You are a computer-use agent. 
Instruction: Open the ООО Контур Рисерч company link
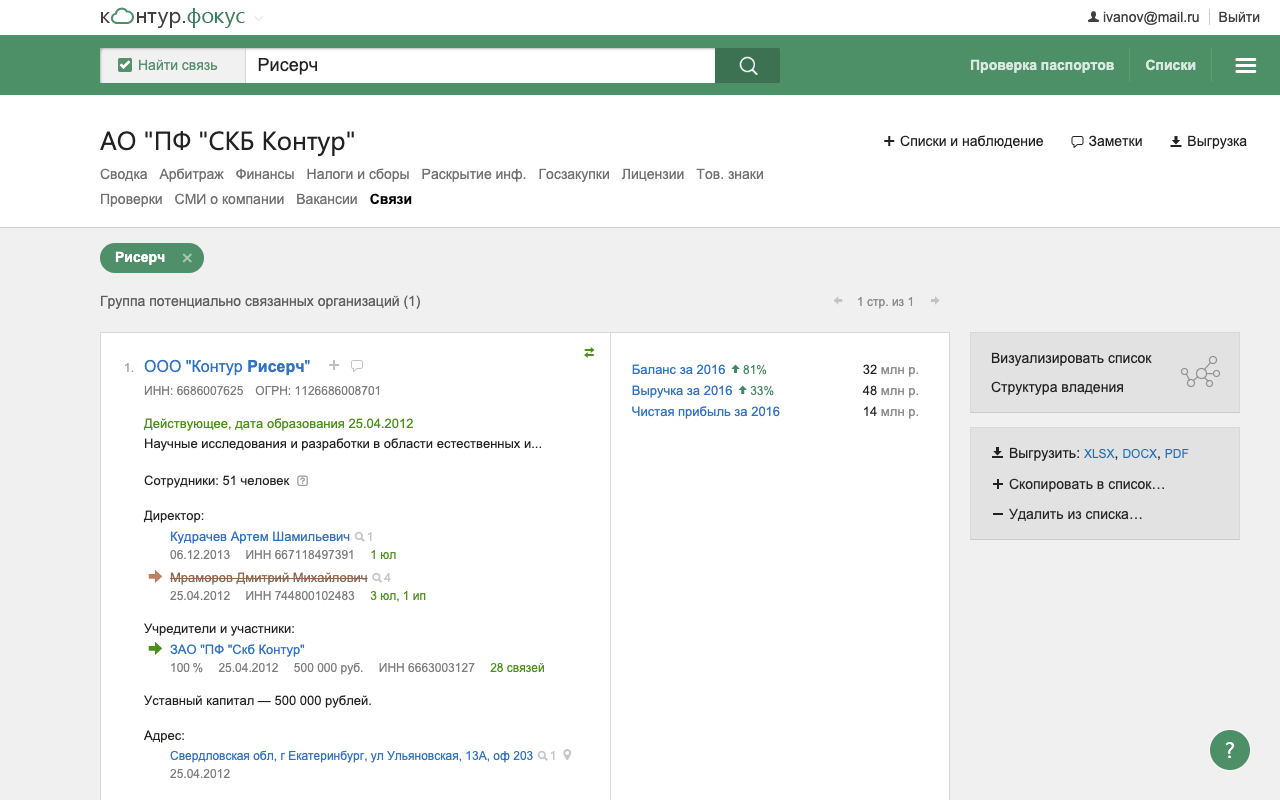point(227,366)
